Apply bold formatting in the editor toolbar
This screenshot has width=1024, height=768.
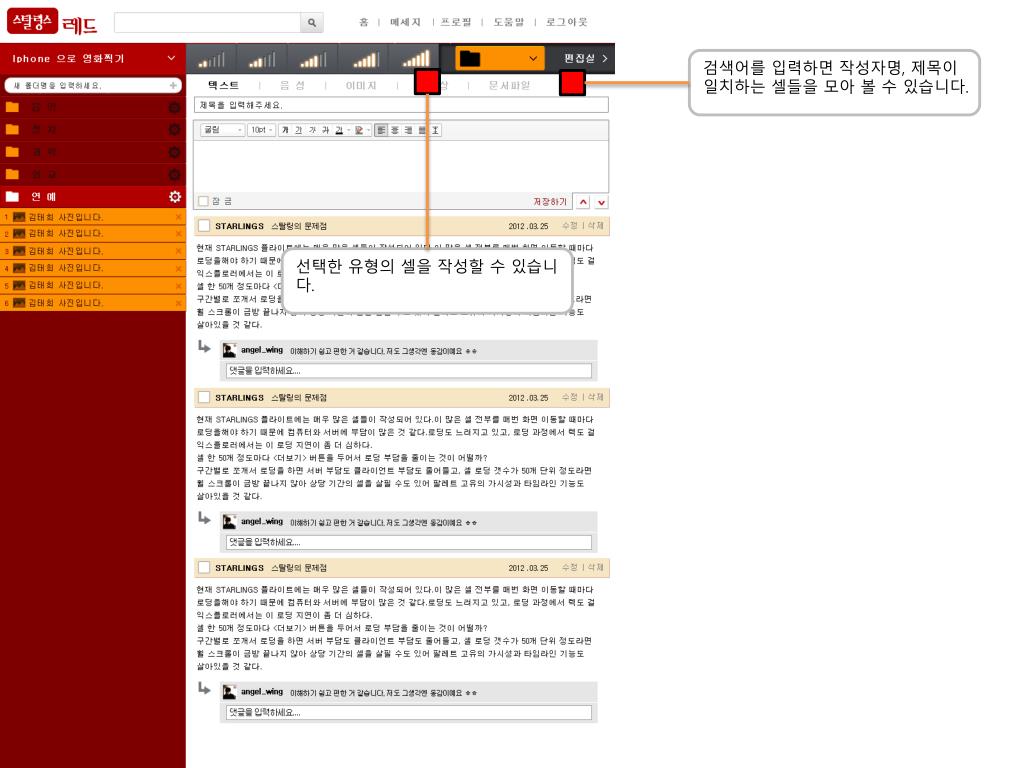point(285,130)
